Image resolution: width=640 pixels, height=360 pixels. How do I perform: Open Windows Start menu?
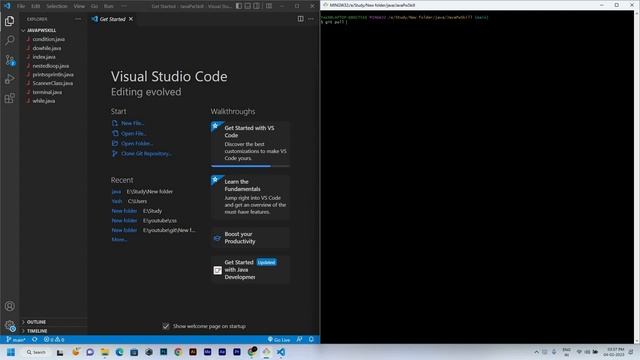11,352
